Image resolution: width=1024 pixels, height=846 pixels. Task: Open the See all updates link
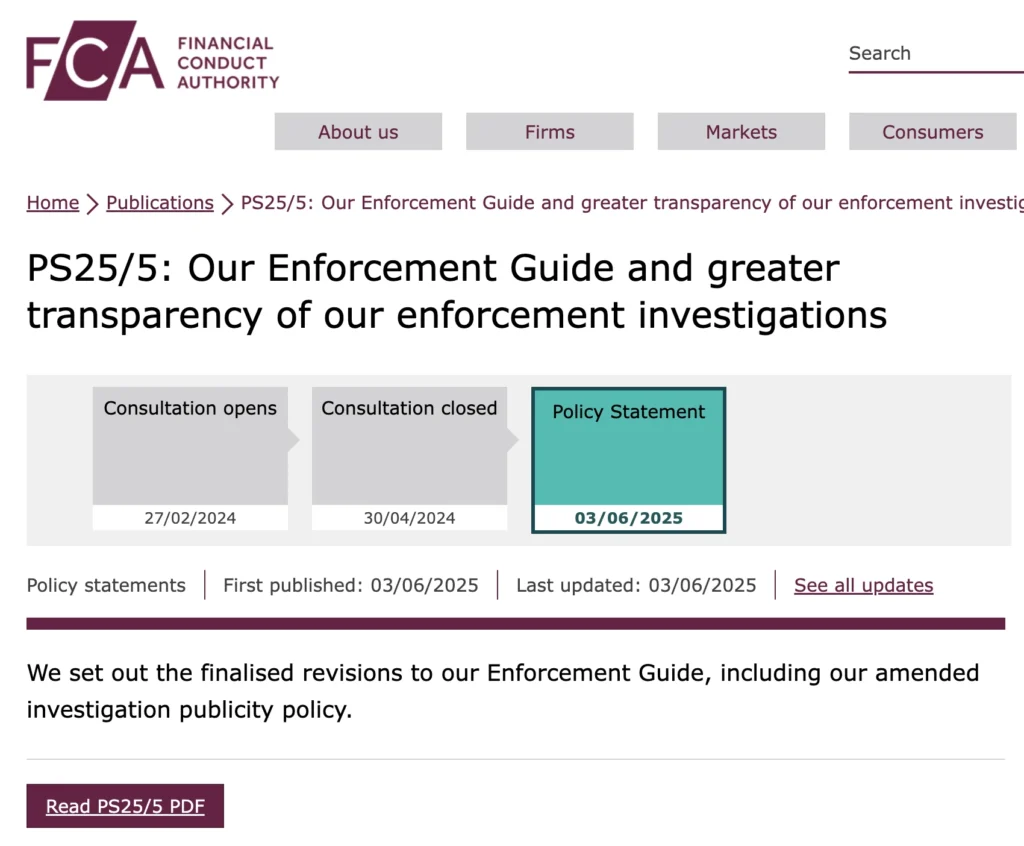[863, 585]
